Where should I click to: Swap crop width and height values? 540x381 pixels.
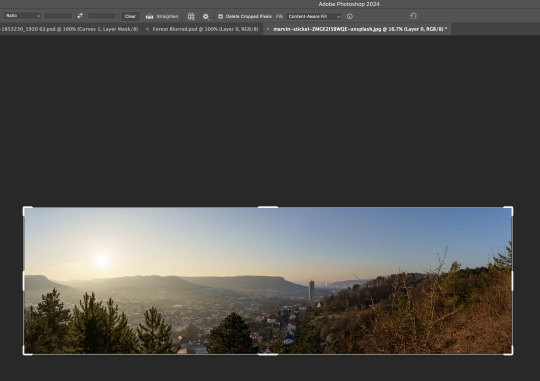click(80, 16)
